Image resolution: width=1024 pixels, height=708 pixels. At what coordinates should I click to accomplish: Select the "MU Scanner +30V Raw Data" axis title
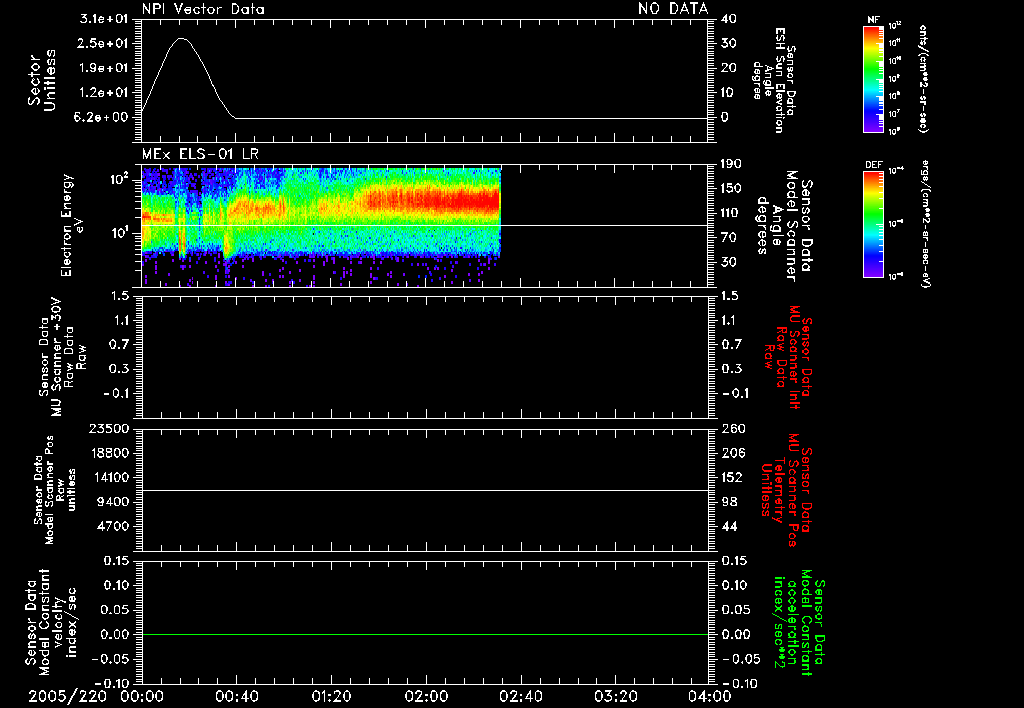coord(61,357)
